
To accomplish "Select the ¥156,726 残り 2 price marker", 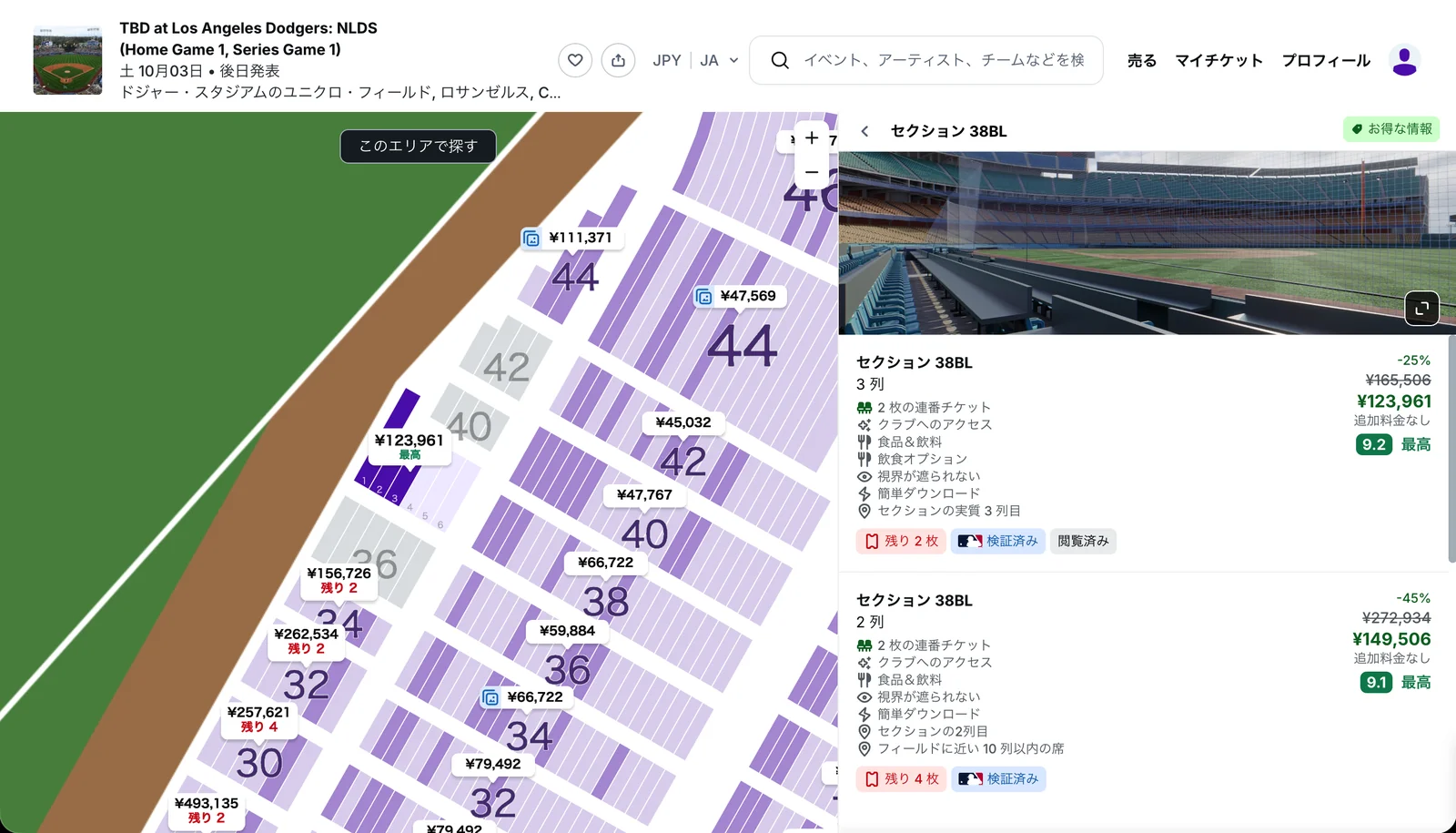I will point(339,580).
